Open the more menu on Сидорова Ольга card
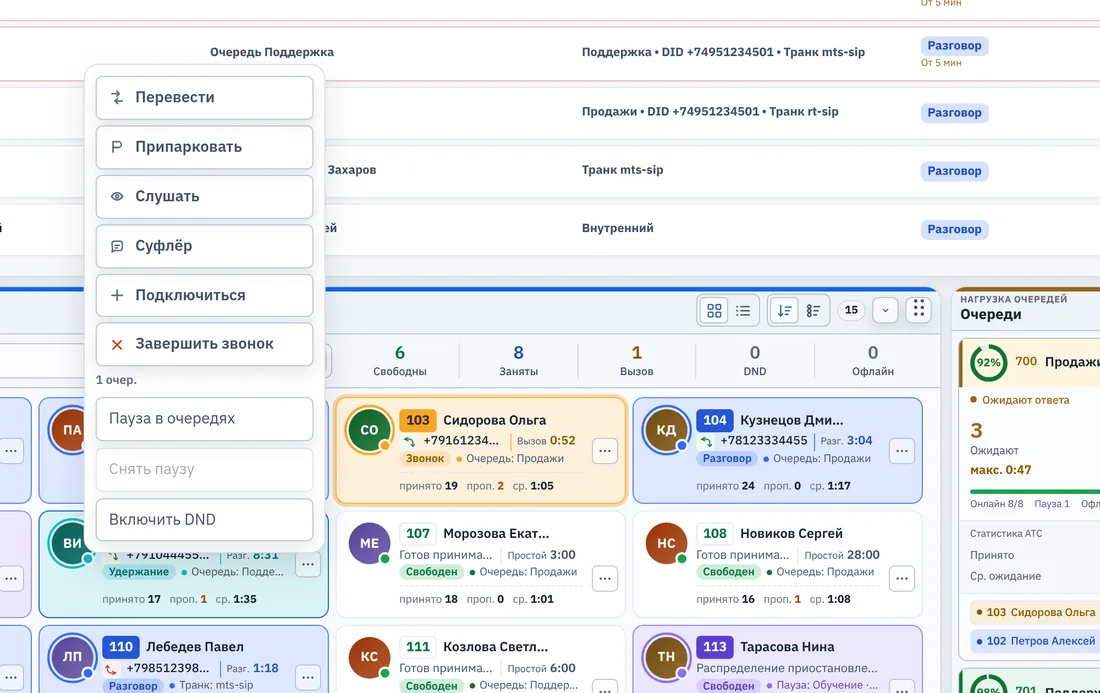The image size is (1100, 693). (x=605, y=451)
